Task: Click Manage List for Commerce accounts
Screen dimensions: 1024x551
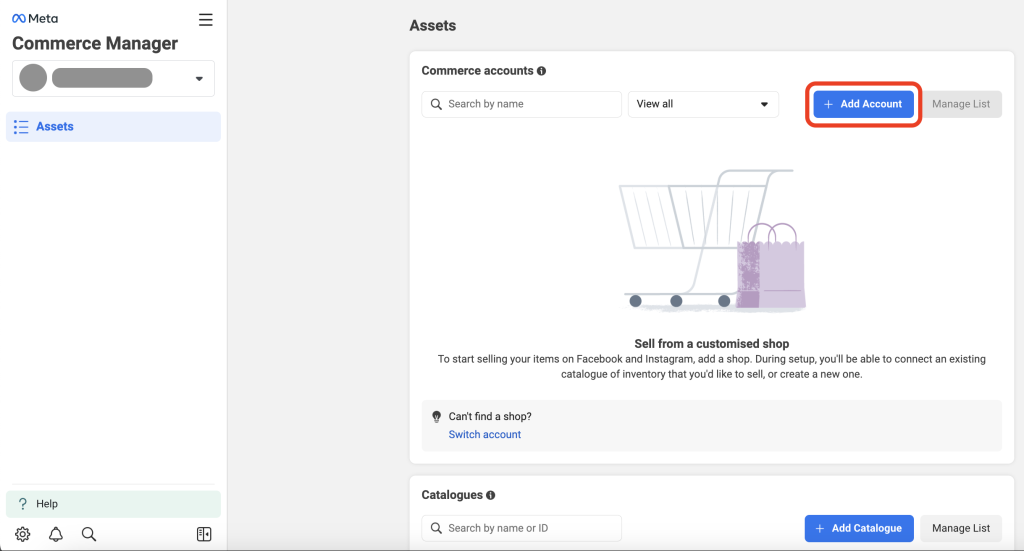Action: (x=961, y=104)
